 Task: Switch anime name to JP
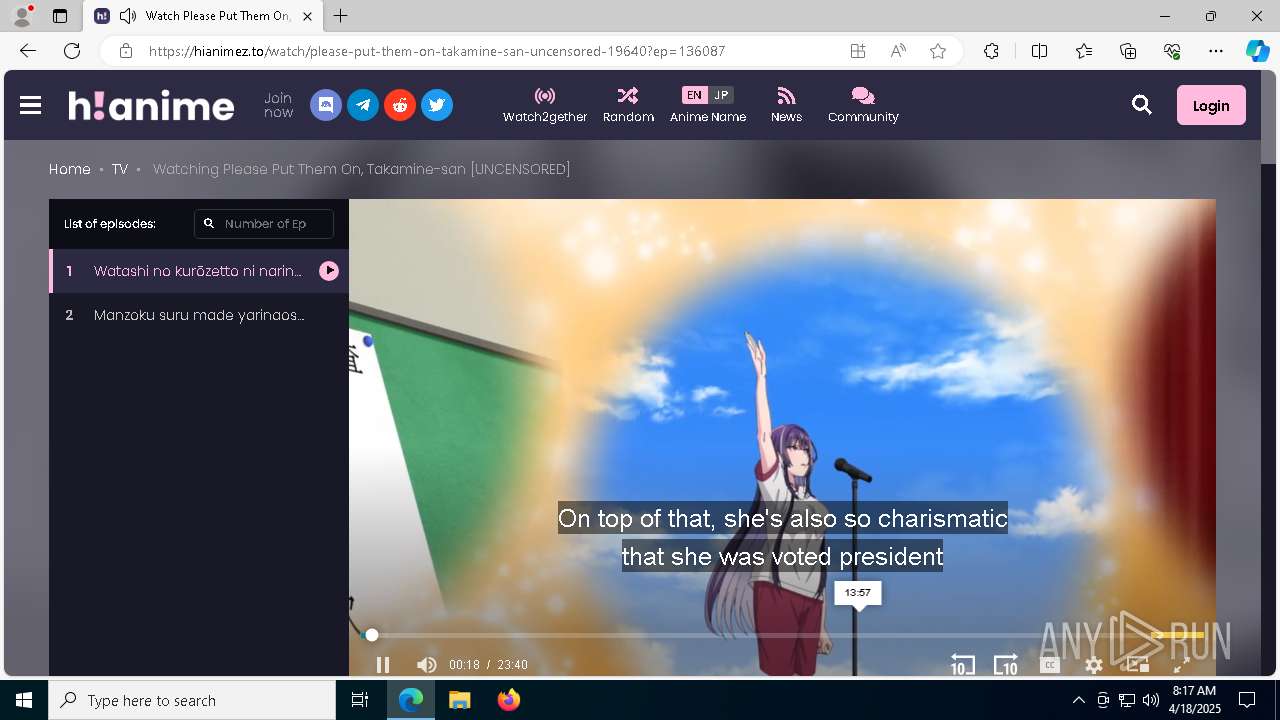721,95
